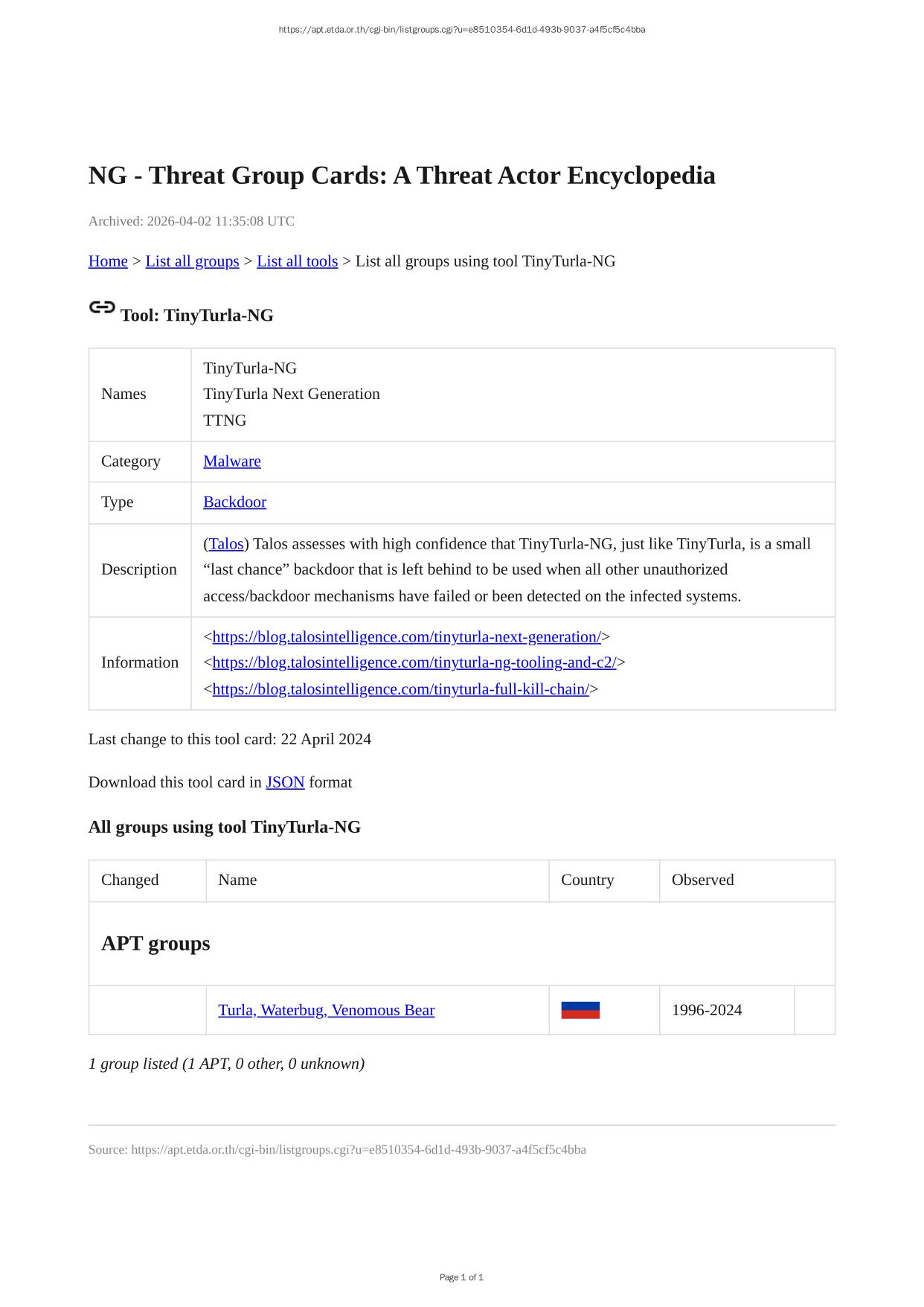Click the page title heading

tap(402, 176)
